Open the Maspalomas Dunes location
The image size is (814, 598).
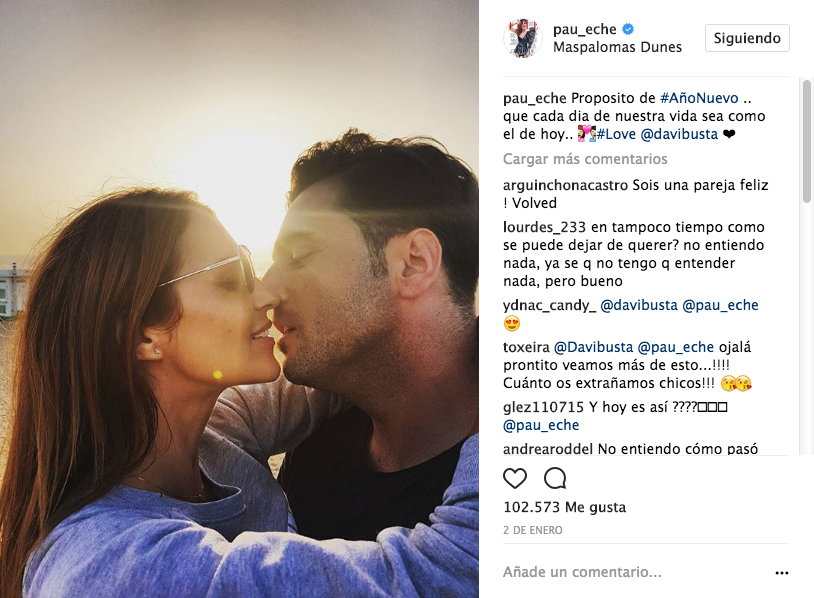tap(617, 47)
